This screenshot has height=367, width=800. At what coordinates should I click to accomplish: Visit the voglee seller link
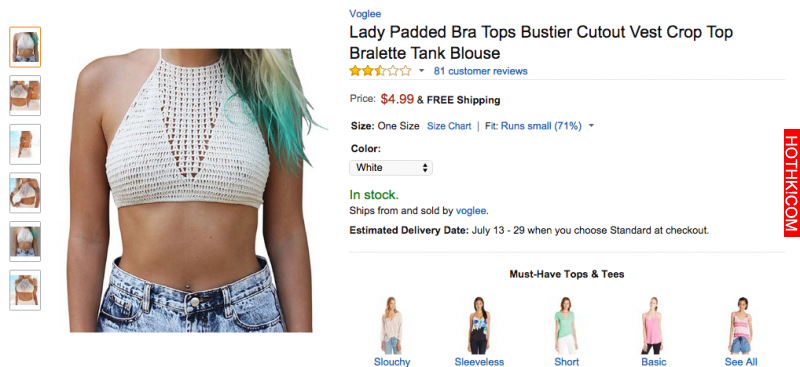[471, 210]
